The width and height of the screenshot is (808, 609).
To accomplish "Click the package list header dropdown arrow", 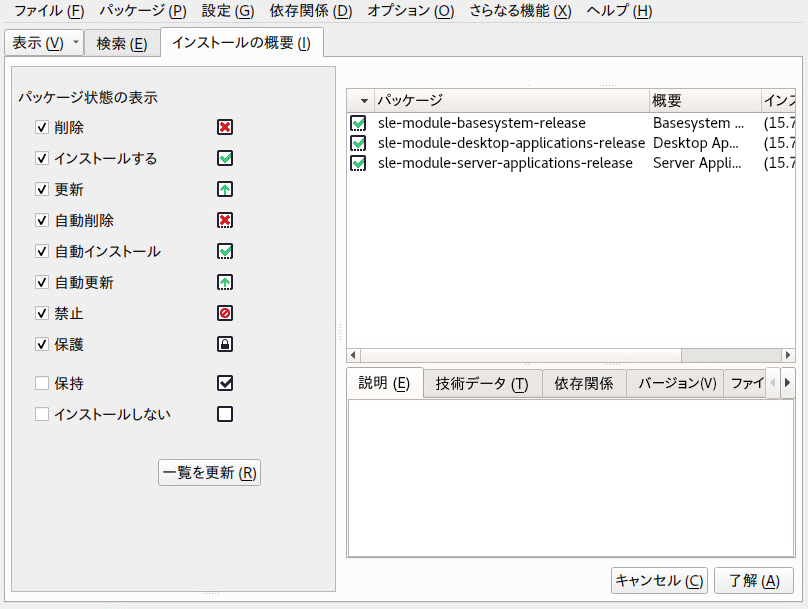I will click(364, 100).
